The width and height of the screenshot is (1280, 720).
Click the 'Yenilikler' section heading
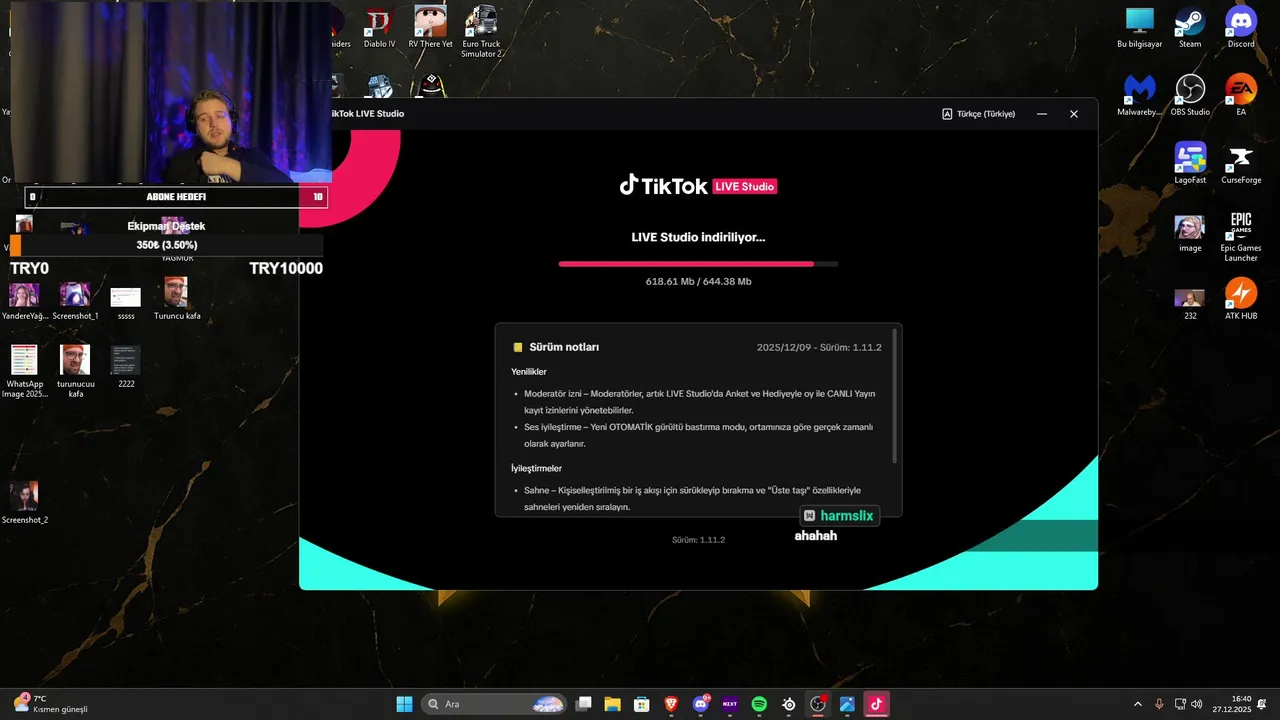pyautogui.click(x=529, y=372)
